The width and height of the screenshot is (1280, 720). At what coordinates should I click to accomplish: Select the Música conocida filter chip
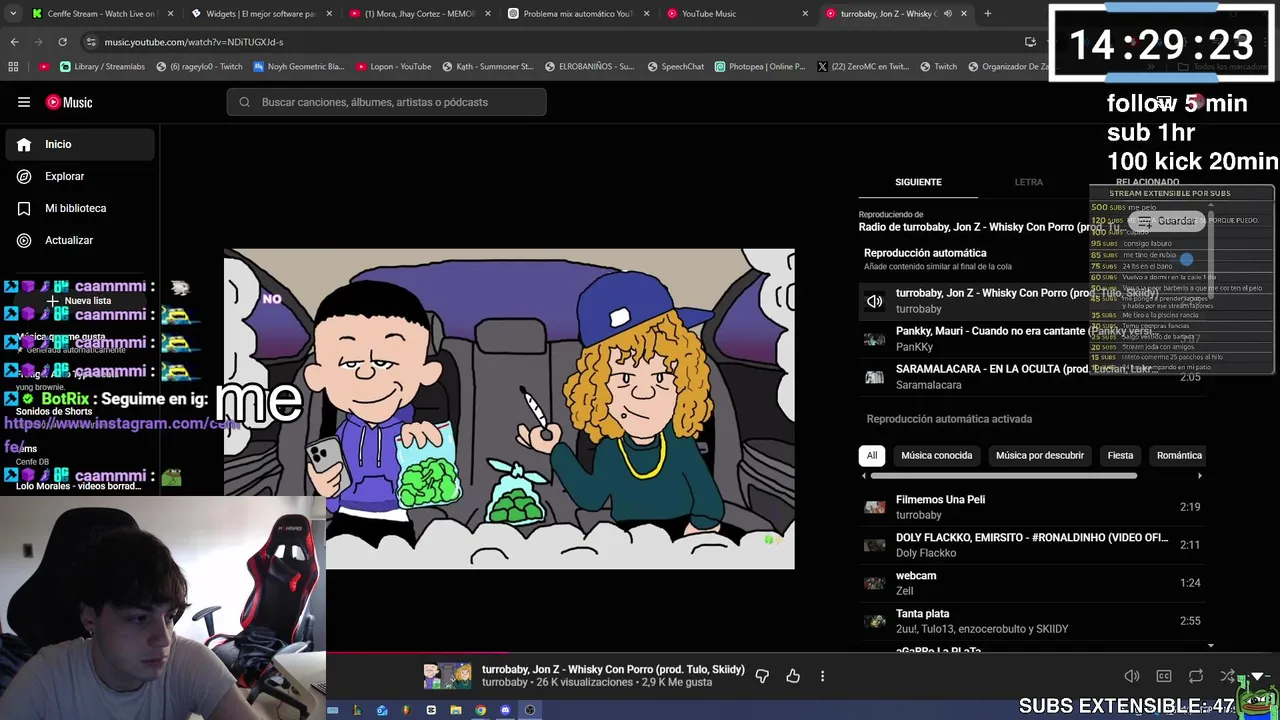click(936, 455)
